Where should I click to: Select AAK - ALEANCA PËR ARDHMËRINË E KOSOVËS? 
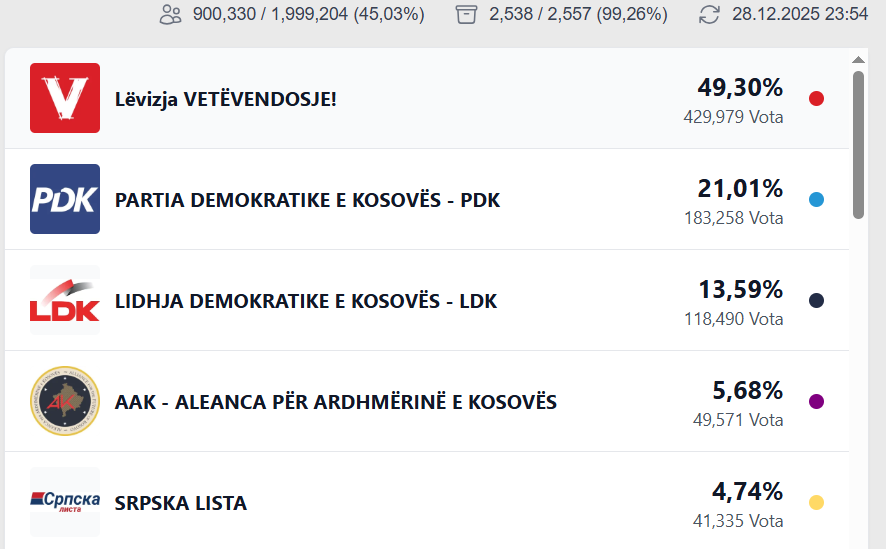tap(336, 402)
